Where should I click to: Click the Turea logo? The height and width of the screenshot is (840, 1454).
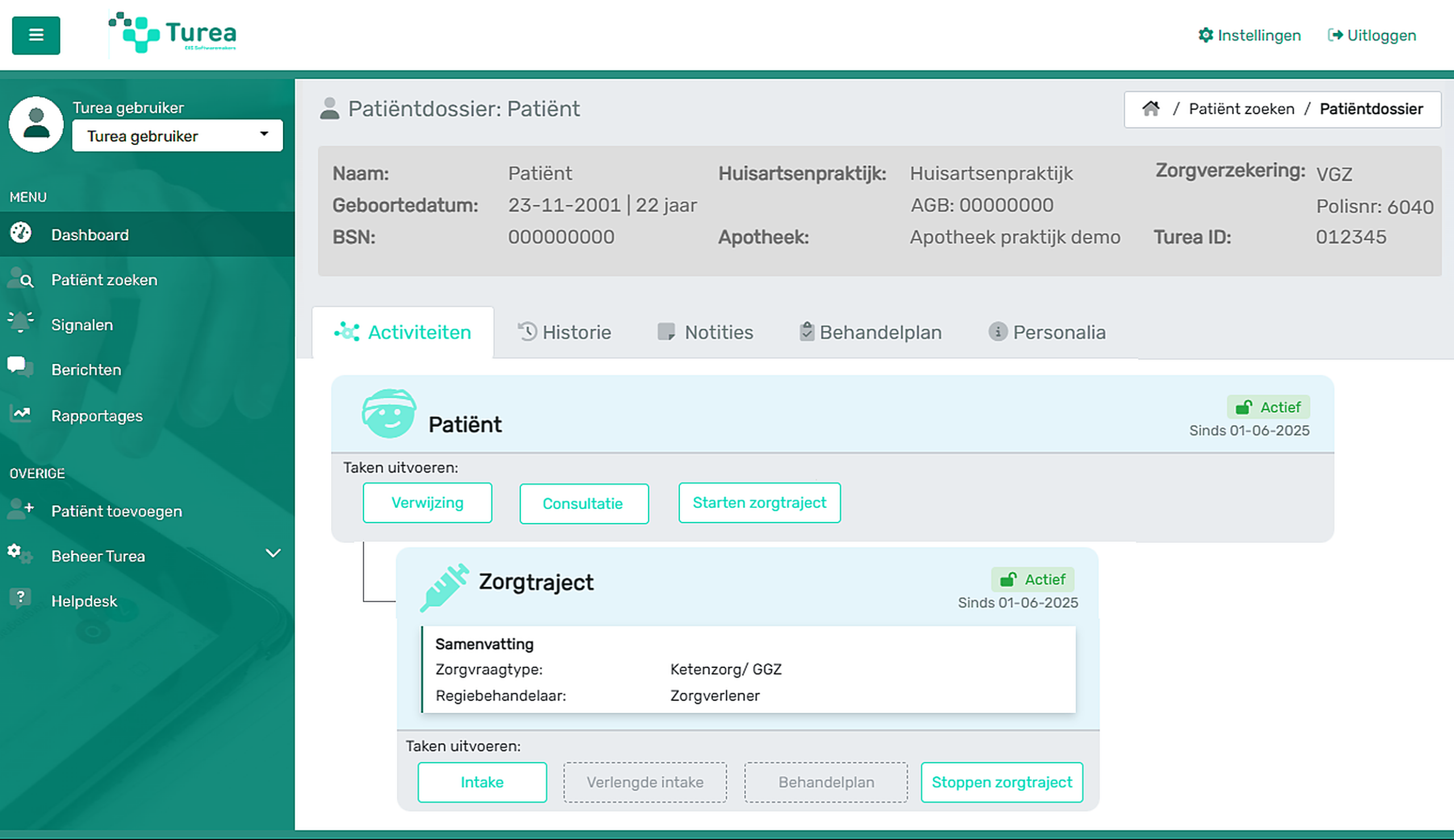[x=173, y=33]
